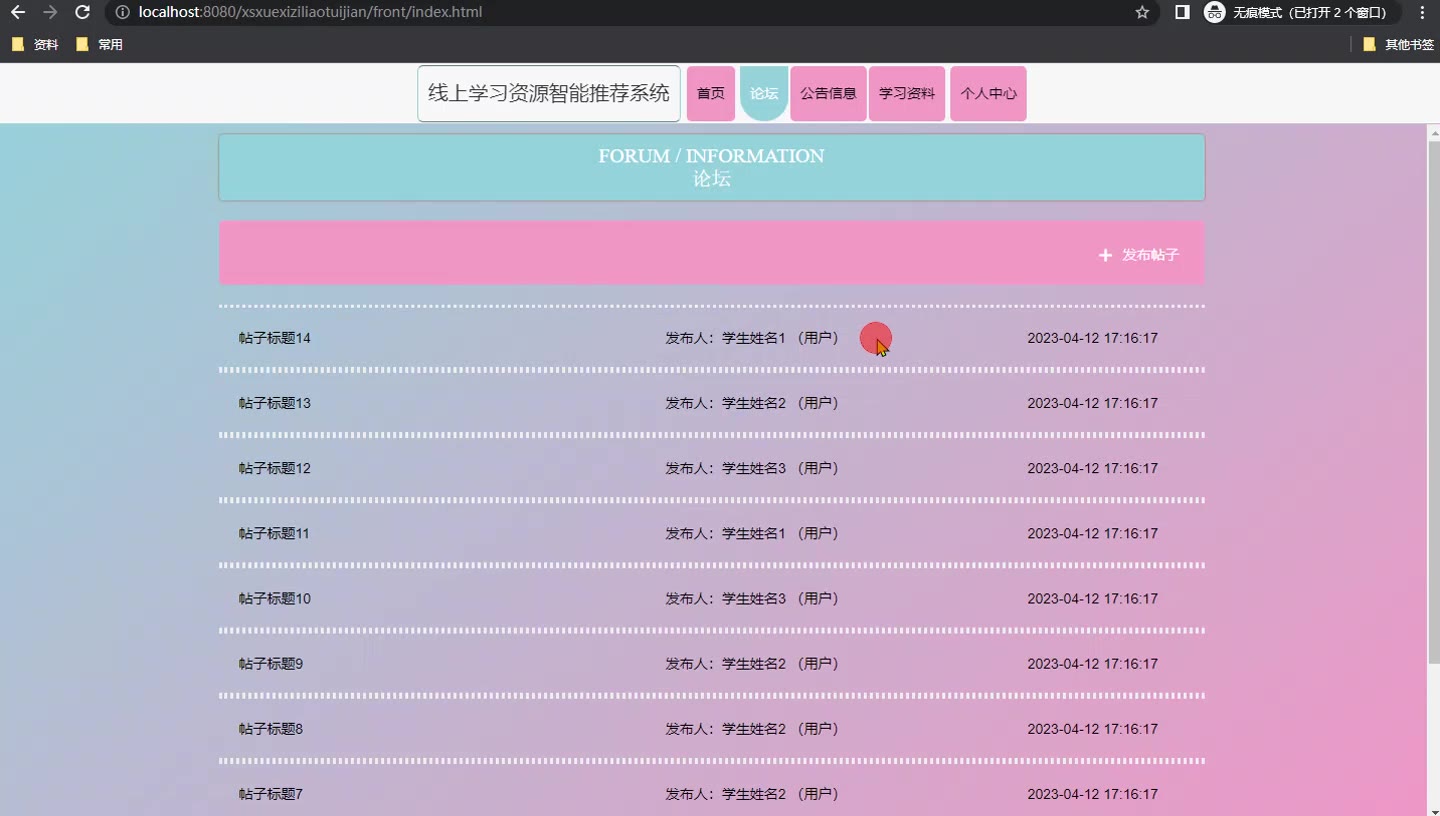The width and height of the screenshot is (1440, 816).
Task: Navigate to the 个人中心 tab
Action: [x=988, y=94]
